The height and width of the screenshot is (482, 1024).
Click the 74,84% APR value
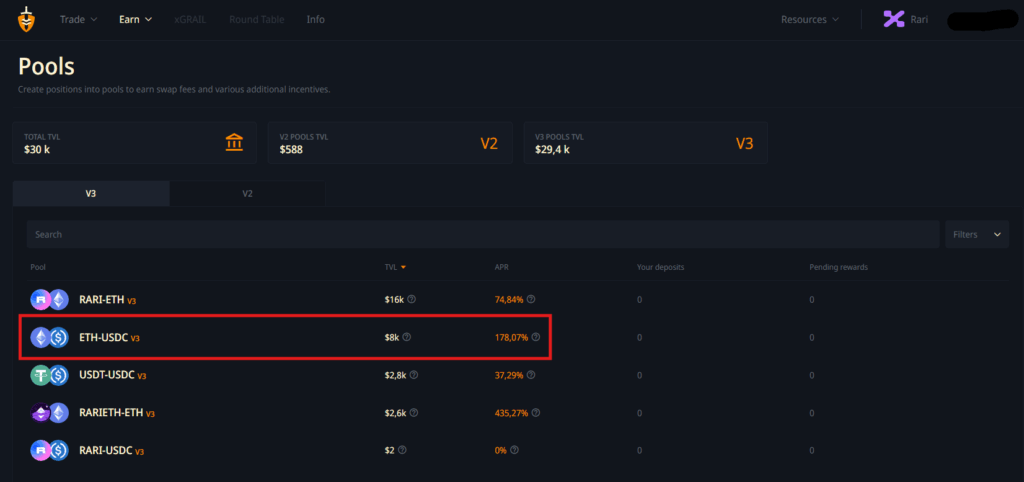[x=509, y=300]
